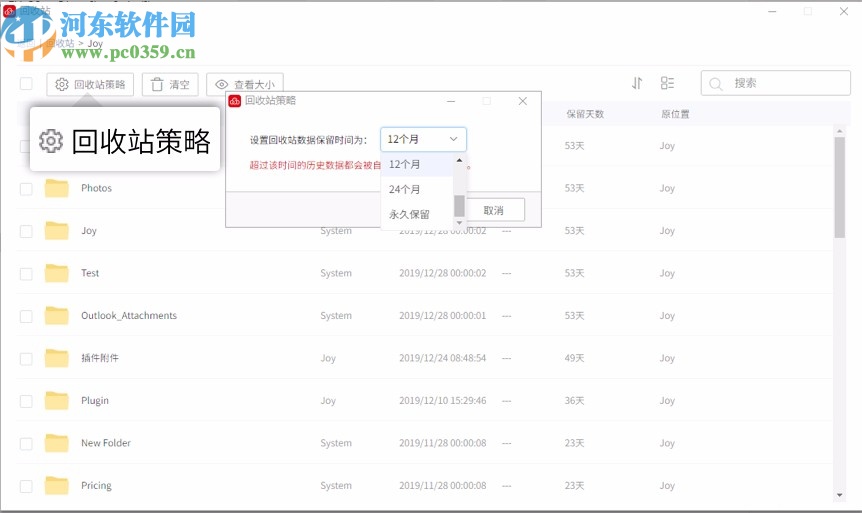Check the Joy folder row checkbox
The width and height of the screenshot is (862, 513).
26,231
